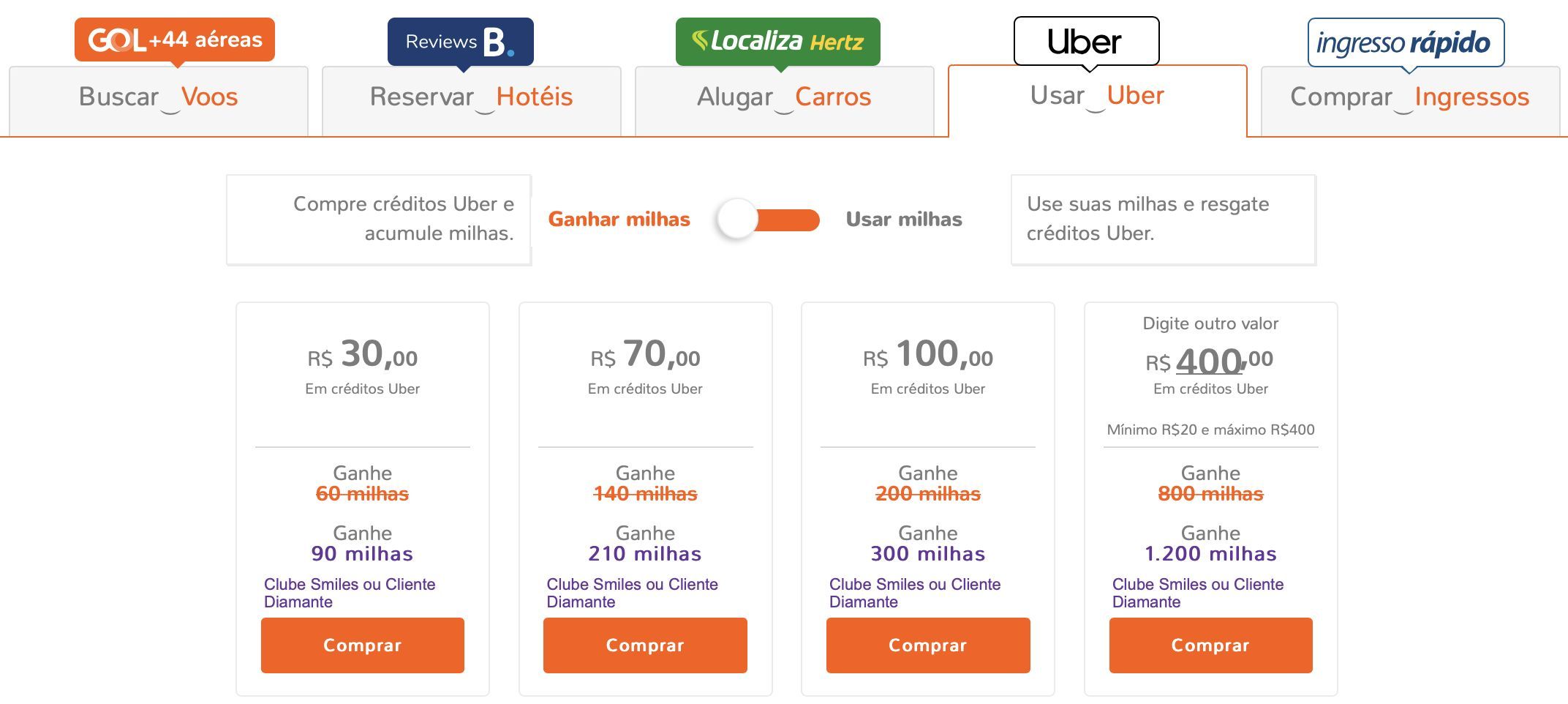This screenshot has width=1568, height=704.
Task: Click Clube Smiles ou Cliente Diamante under 300 milhas
Action: 915,593
